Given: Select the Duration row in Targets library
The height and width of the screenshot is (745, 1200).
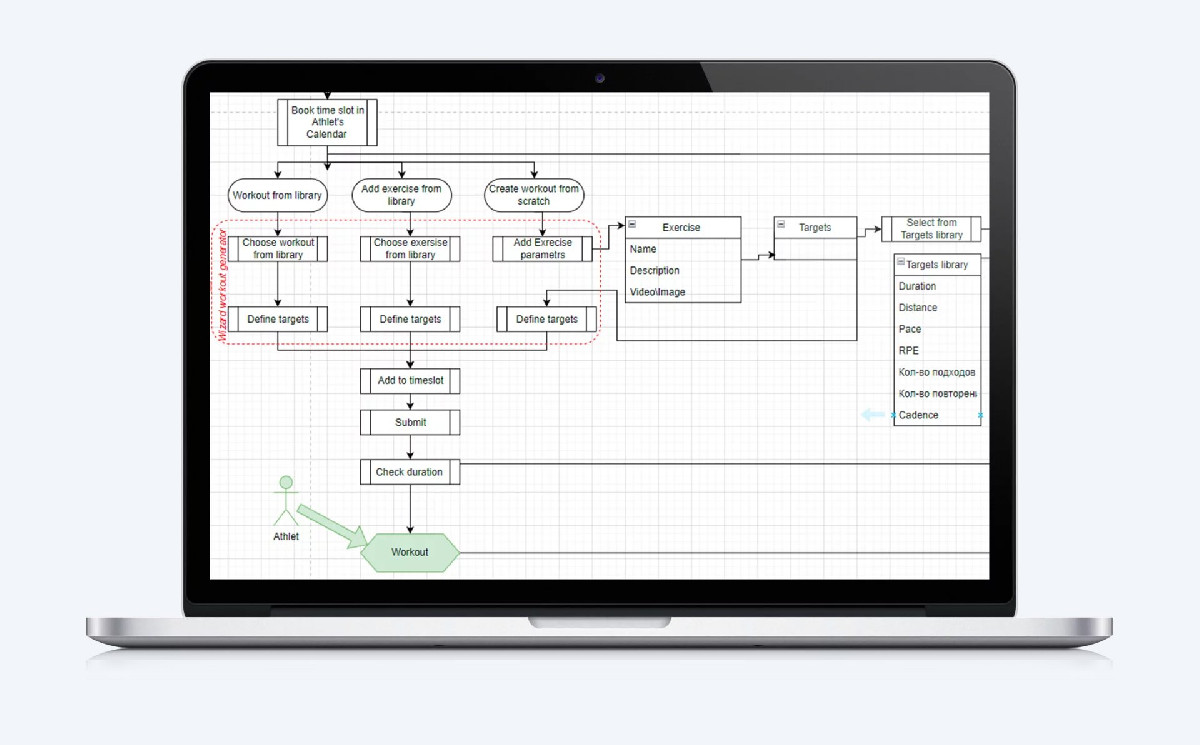Looking at the screenshot, I should click(x=937, y=286).
